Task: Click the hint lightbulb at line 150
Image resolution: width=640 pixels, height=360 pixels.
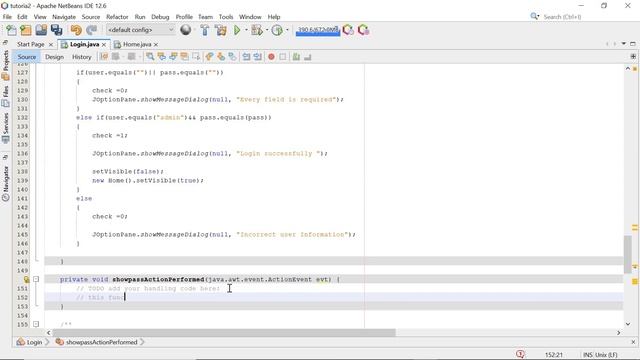Action: 26,279
